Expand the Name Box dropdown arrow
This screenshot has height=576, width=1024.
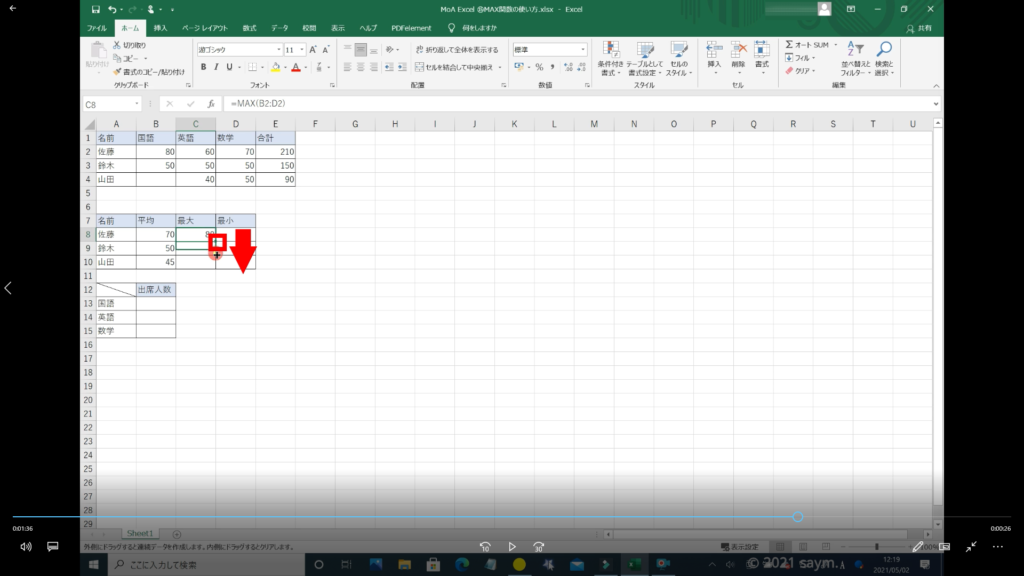click(x=137, y=104)
